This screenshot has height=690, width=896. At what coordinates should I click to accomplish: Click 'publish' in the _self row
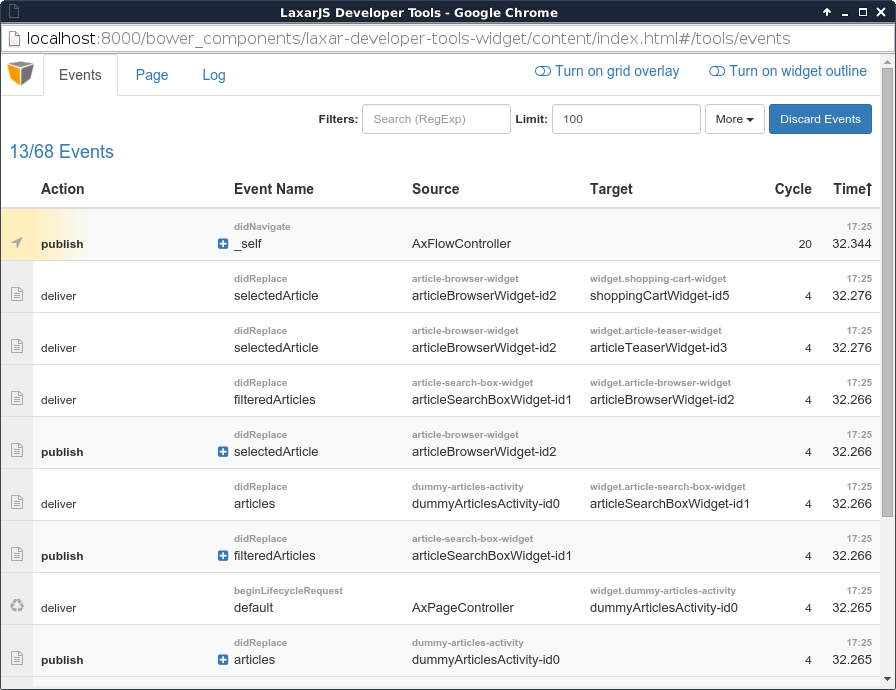click(62, 244)
